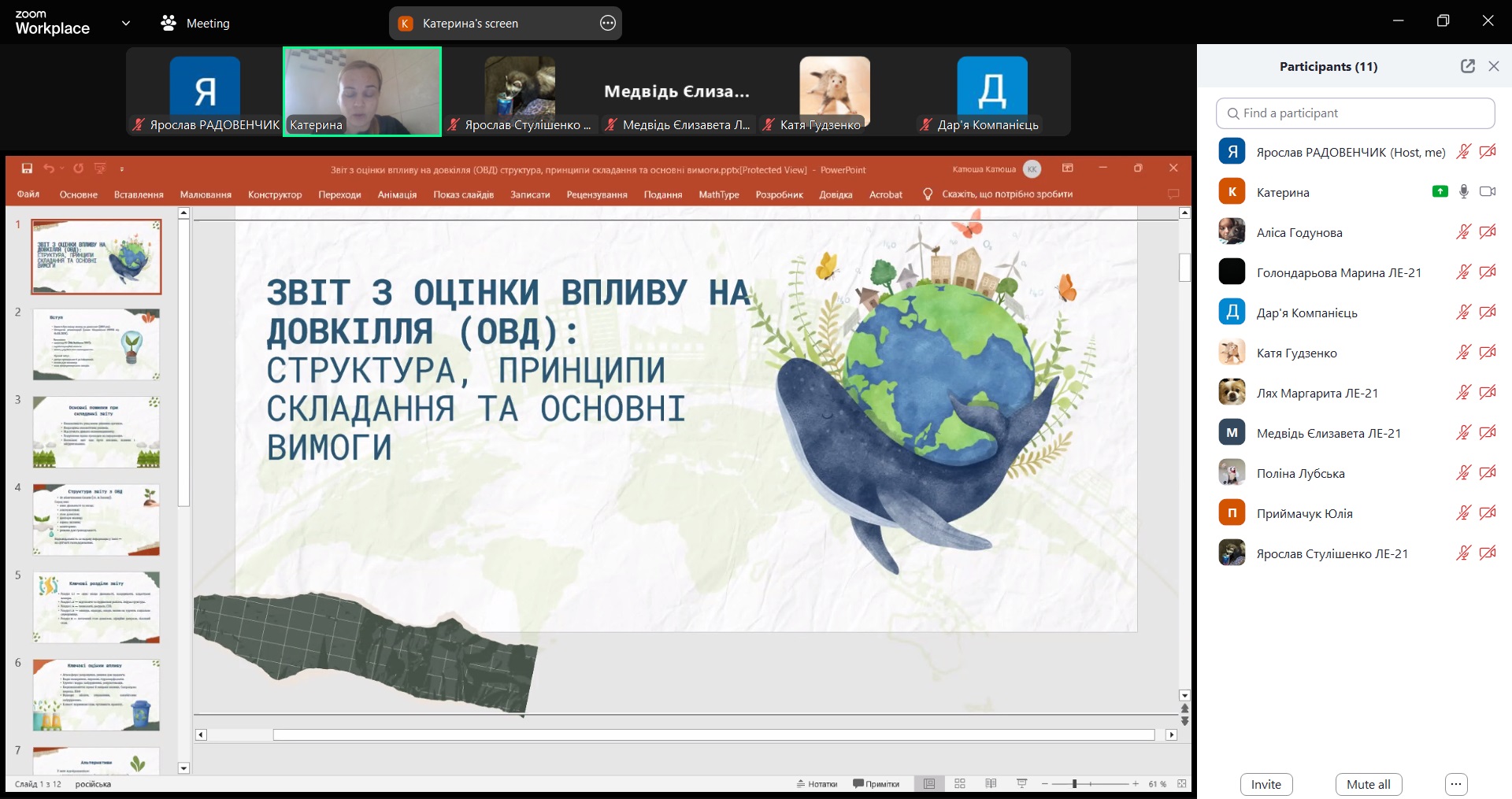The image size is (1512, 799).
Task: Open the Рецензування ribbon tab
Action: tap(597, 194)
